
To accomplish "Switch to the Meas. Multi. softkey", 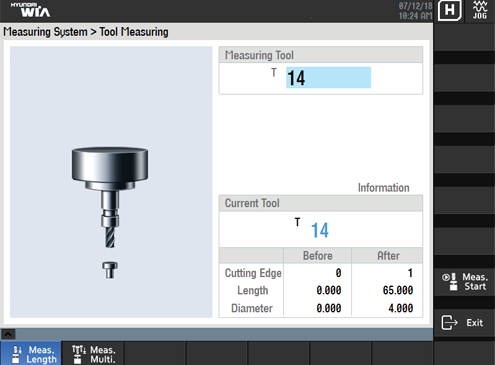I will coord(93,353).
